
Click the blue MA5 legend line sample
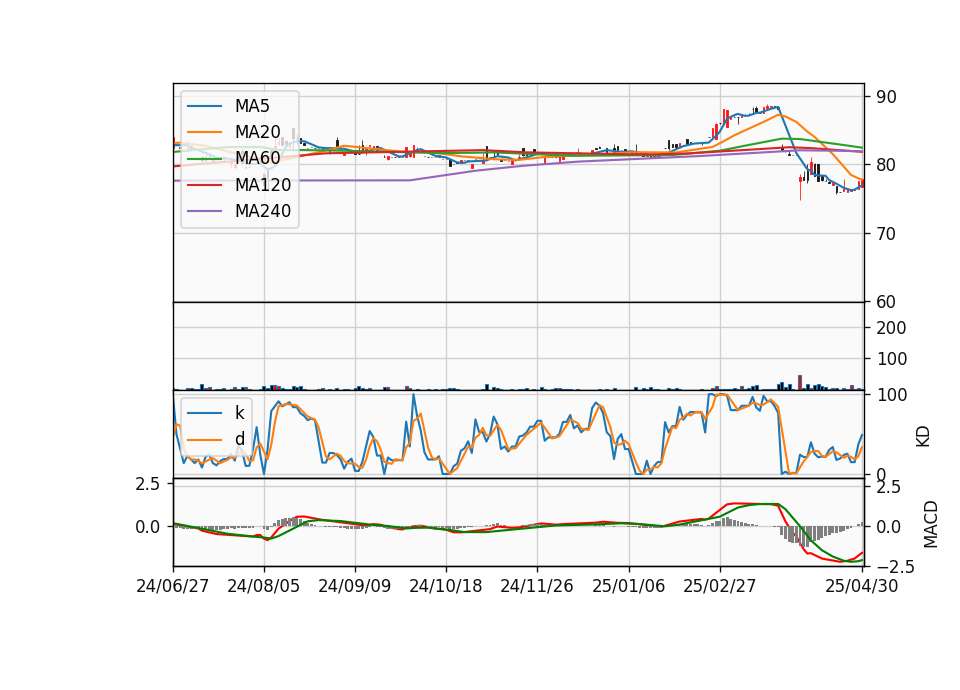click(x=204, y=106)
